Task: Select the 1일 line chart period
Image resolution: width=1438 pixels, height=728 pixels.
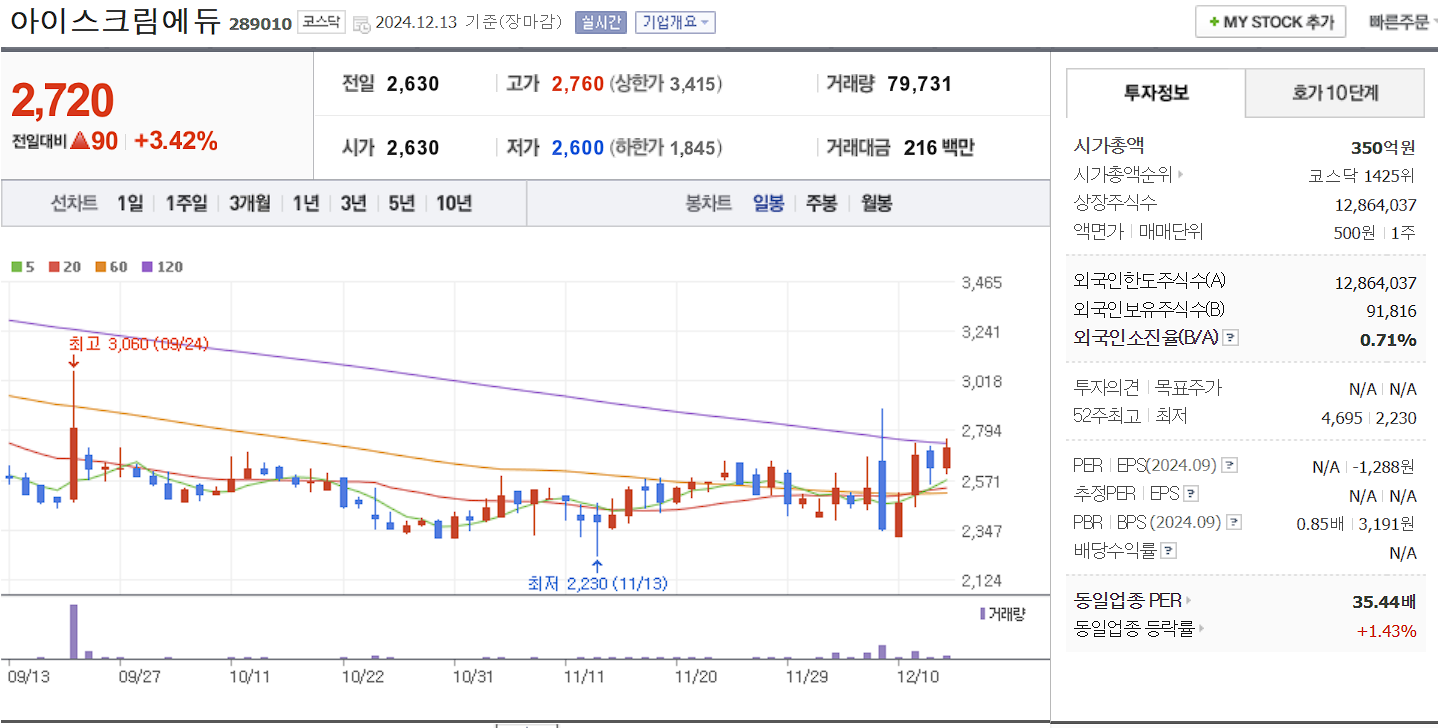Action: coord(130,204)
